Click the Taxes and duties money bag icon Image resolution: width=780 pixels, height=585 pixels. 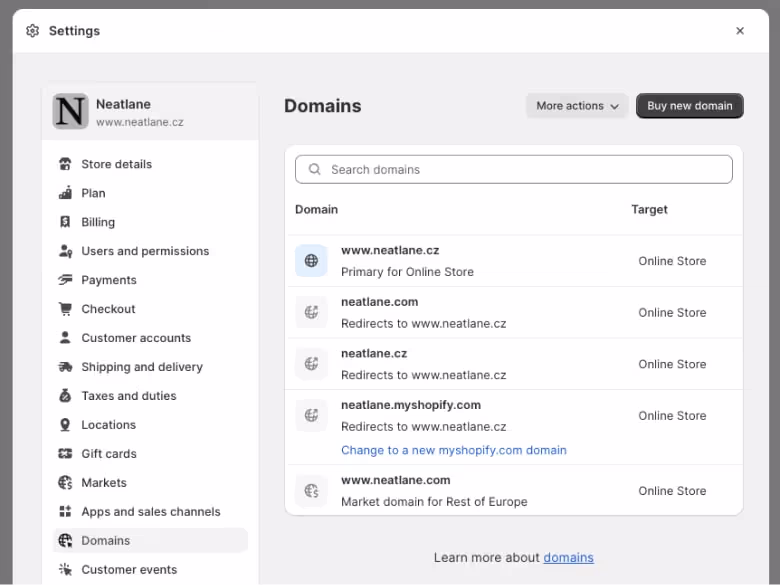(x=65, y=396)
